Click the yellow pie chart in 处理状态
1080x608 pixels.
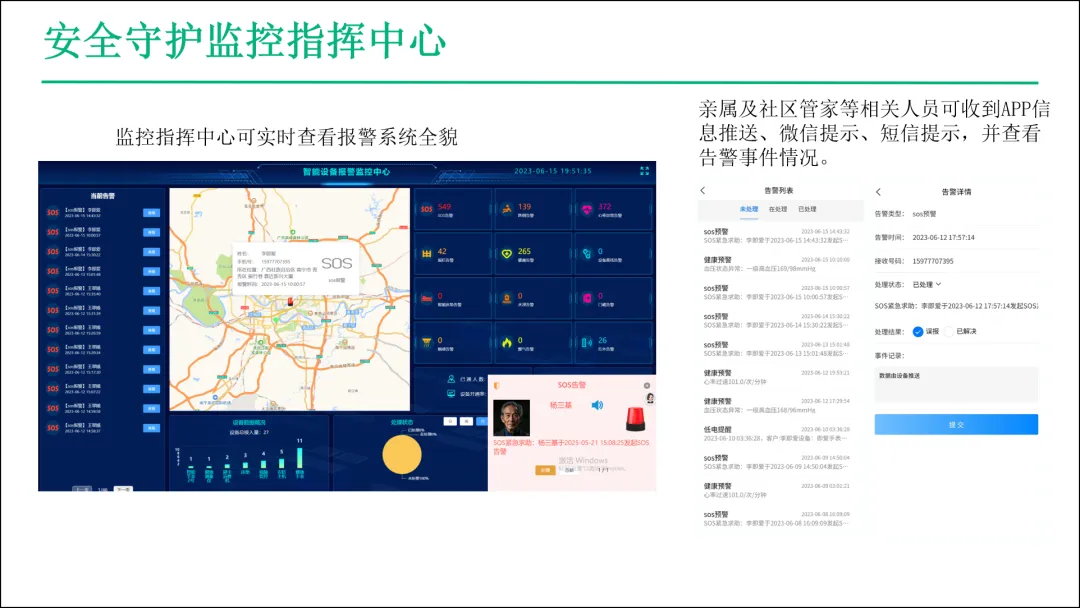tap(402, 454)
